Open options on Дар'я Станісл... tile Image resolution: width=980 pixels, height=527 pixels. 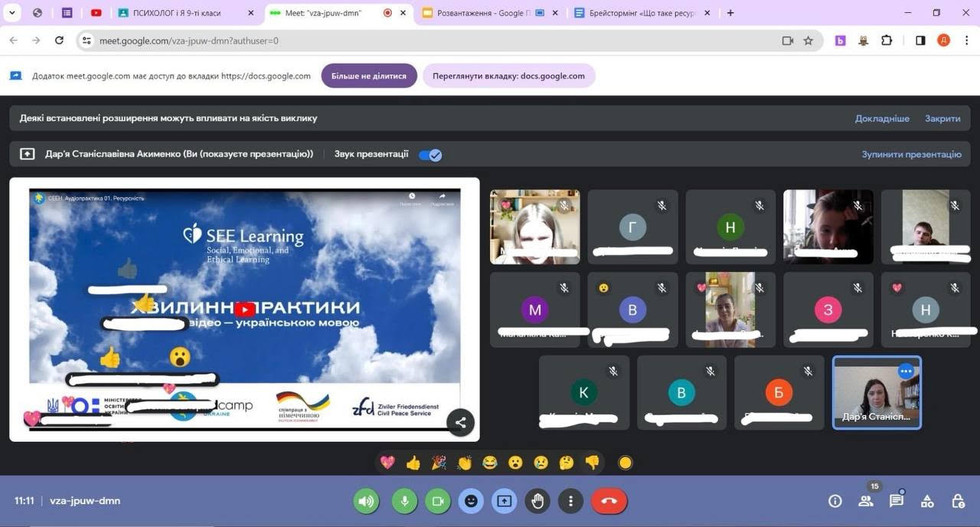click(906, 371)
